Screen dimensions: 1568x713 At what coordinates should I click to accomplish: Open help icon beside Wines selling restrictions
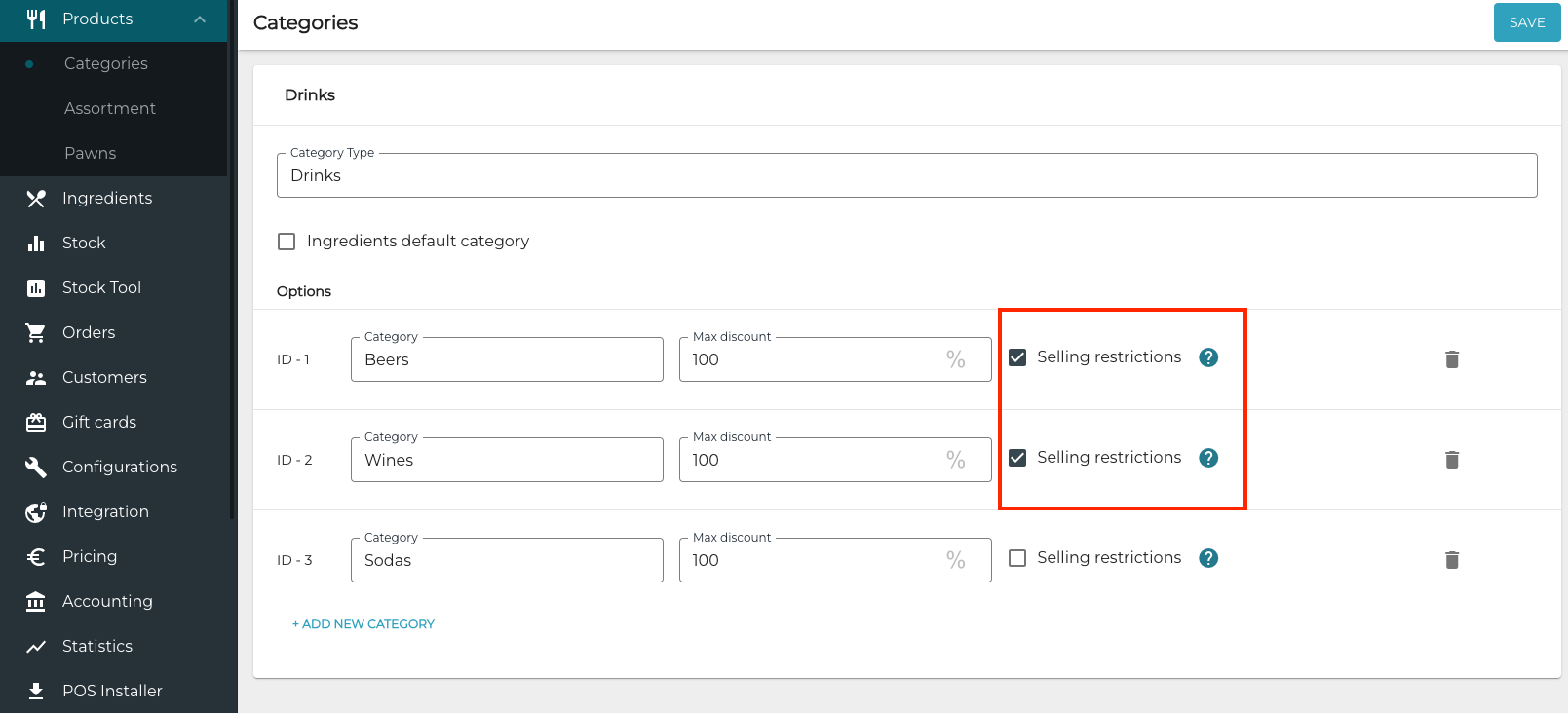1208,458
